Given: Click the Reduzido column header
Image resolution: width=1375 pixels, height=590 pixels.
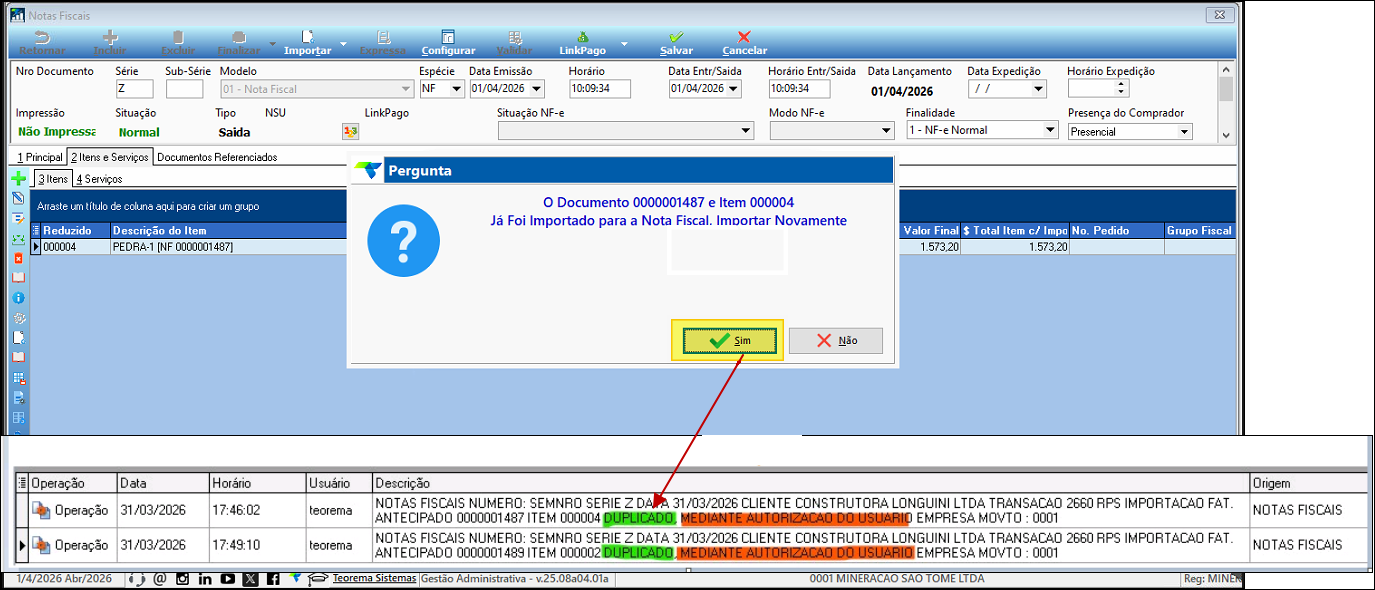Looking at the screenshot, I should click(x=75, y=231).
